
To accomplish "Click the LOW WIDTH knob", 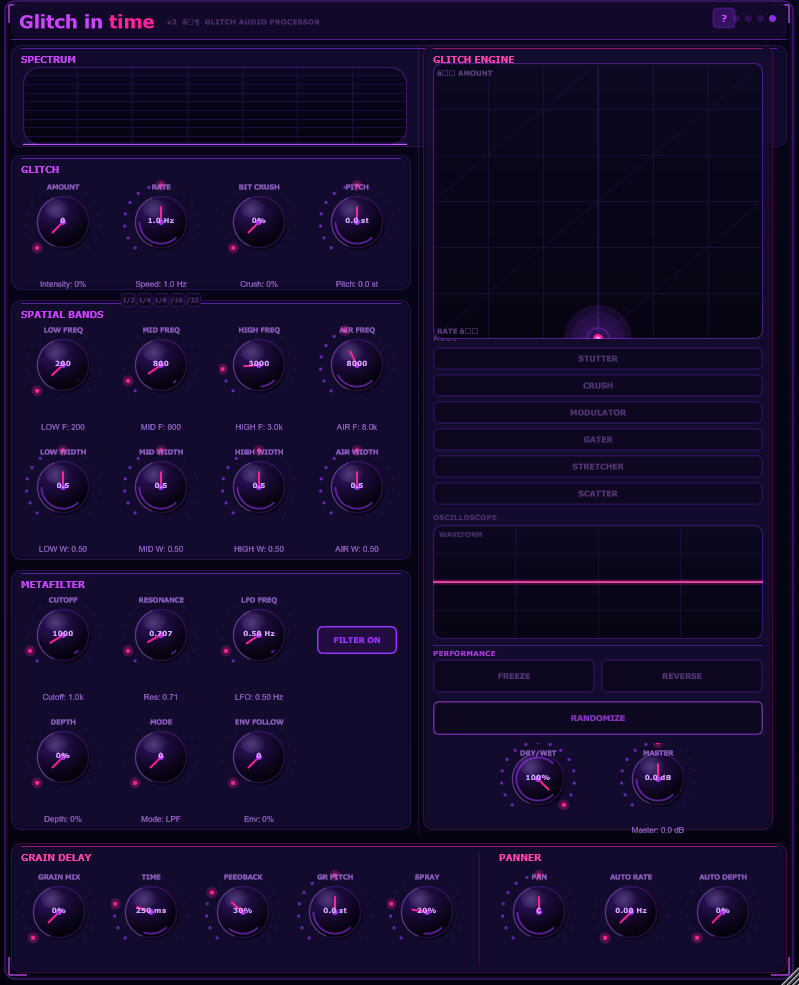I will pyautogui.click(x=63, y=486).
